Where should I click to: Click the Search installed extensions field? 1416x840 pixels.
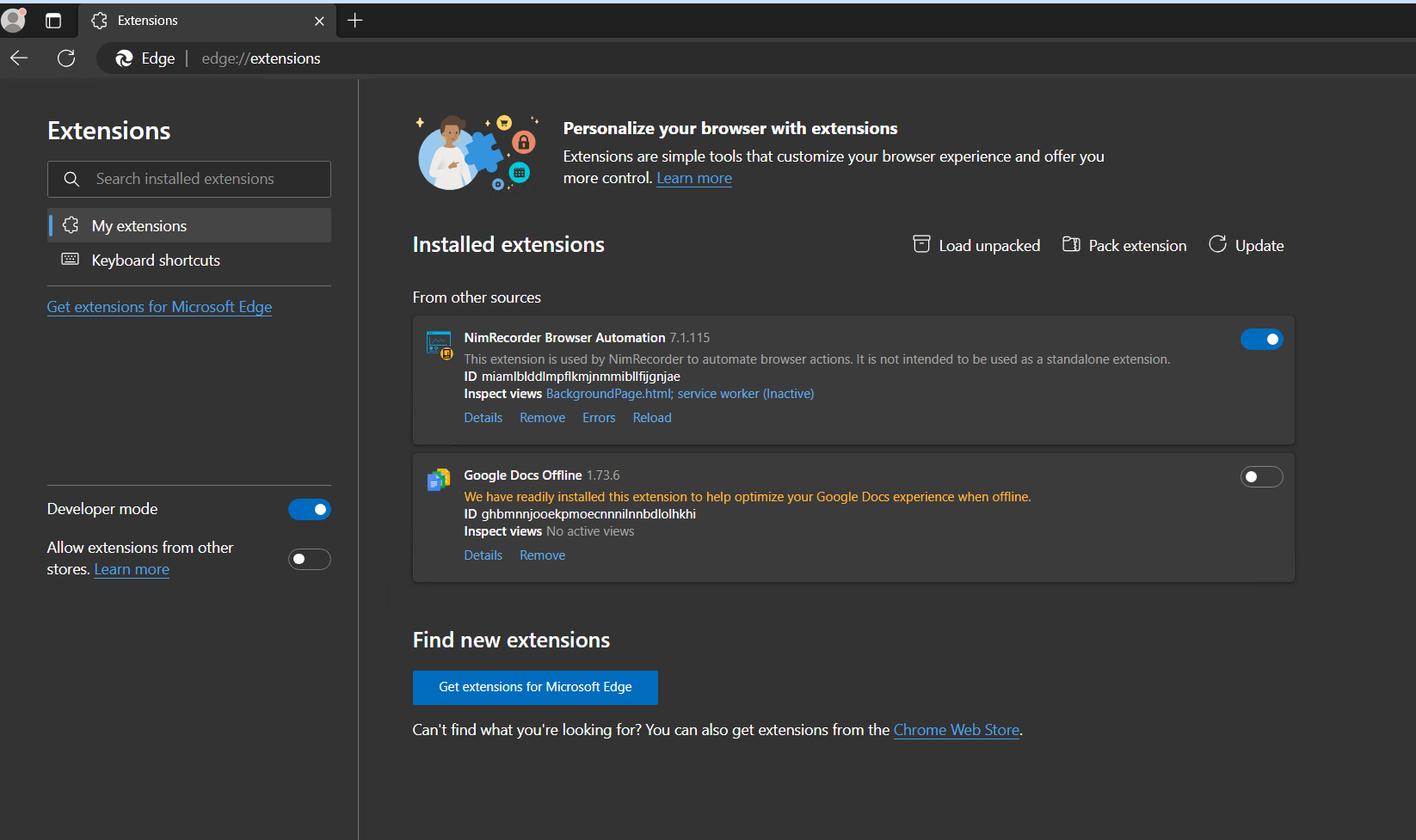pos(189,179)
